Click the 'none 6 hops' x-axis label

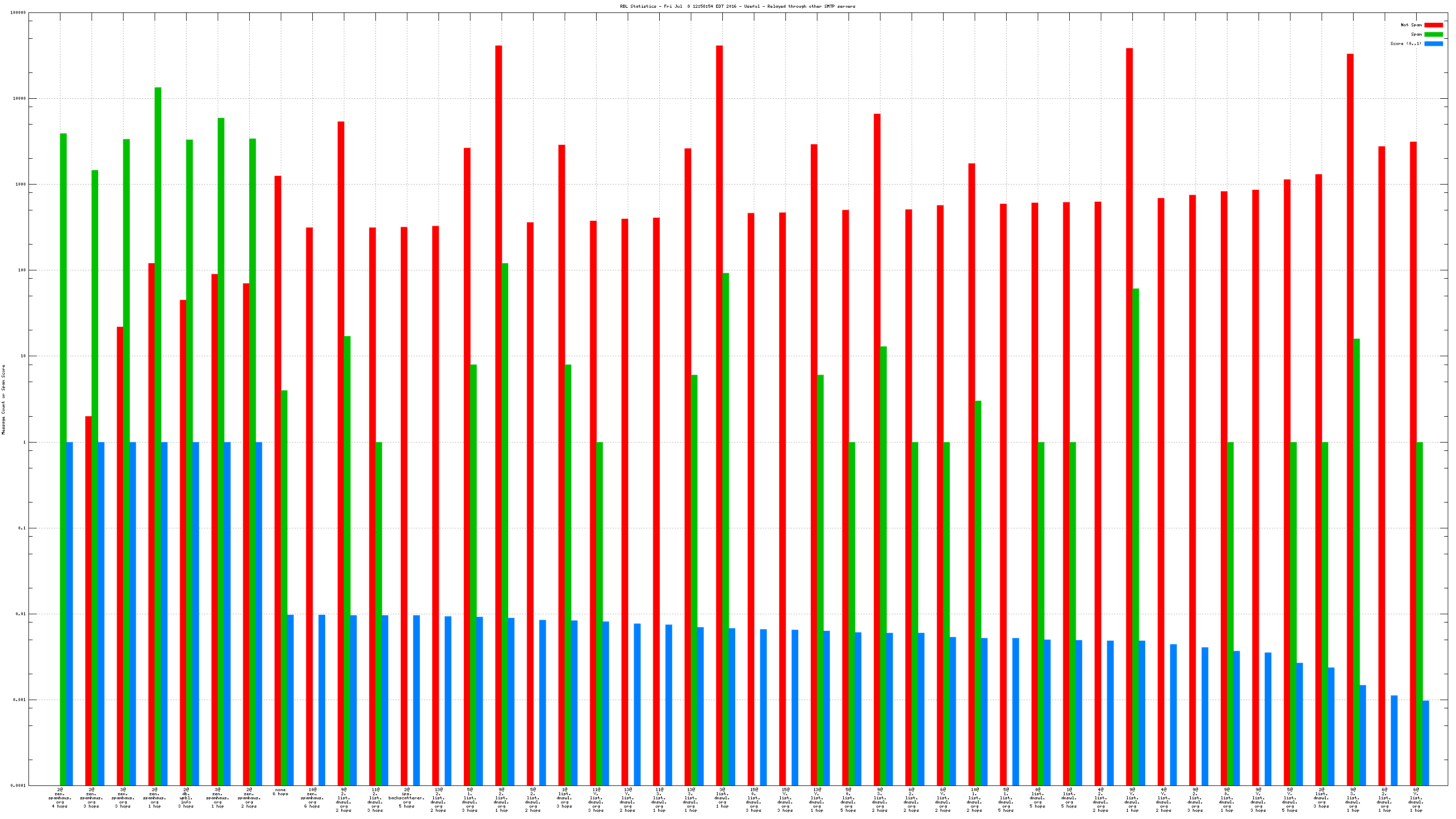280,792
